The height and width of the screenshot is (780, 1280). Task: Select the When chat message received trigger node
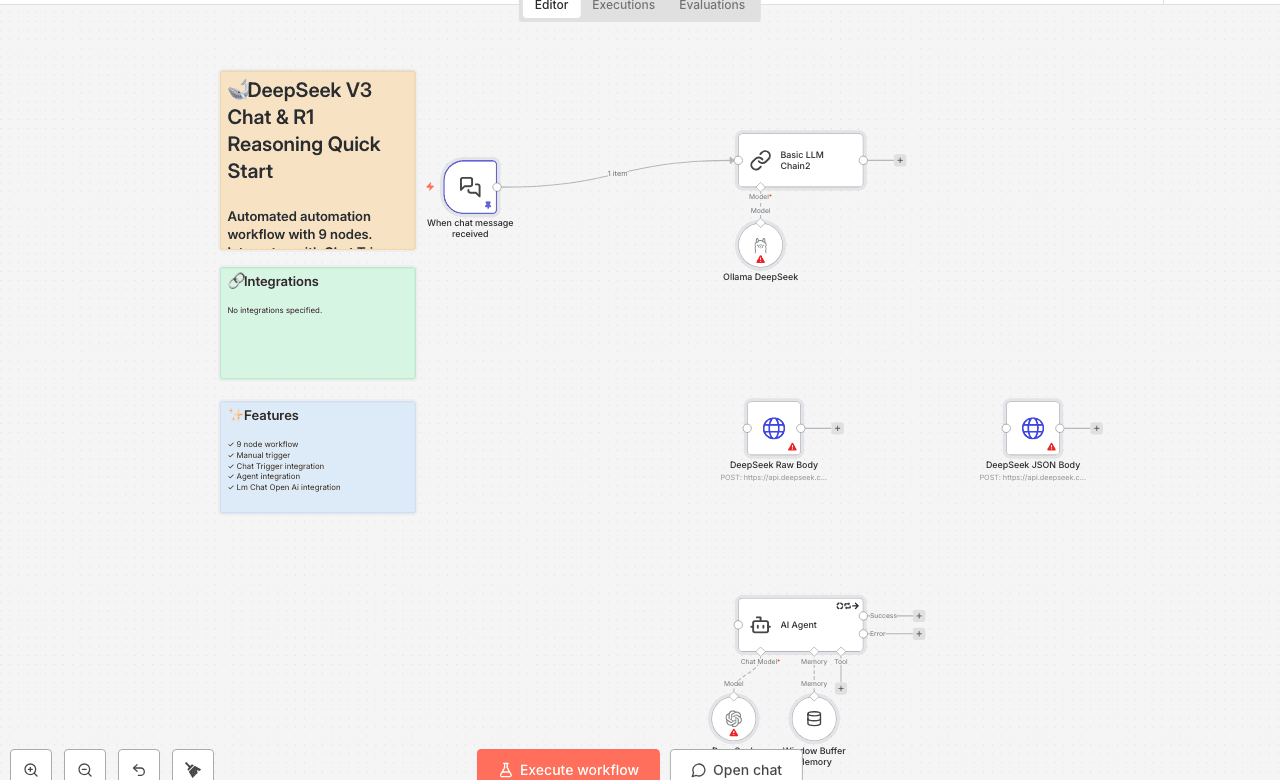pos(470,186)
